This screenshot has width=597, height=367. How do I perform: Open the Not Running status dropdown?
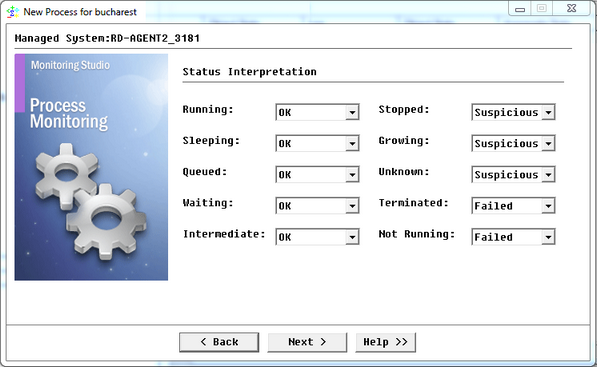(513, 237)
